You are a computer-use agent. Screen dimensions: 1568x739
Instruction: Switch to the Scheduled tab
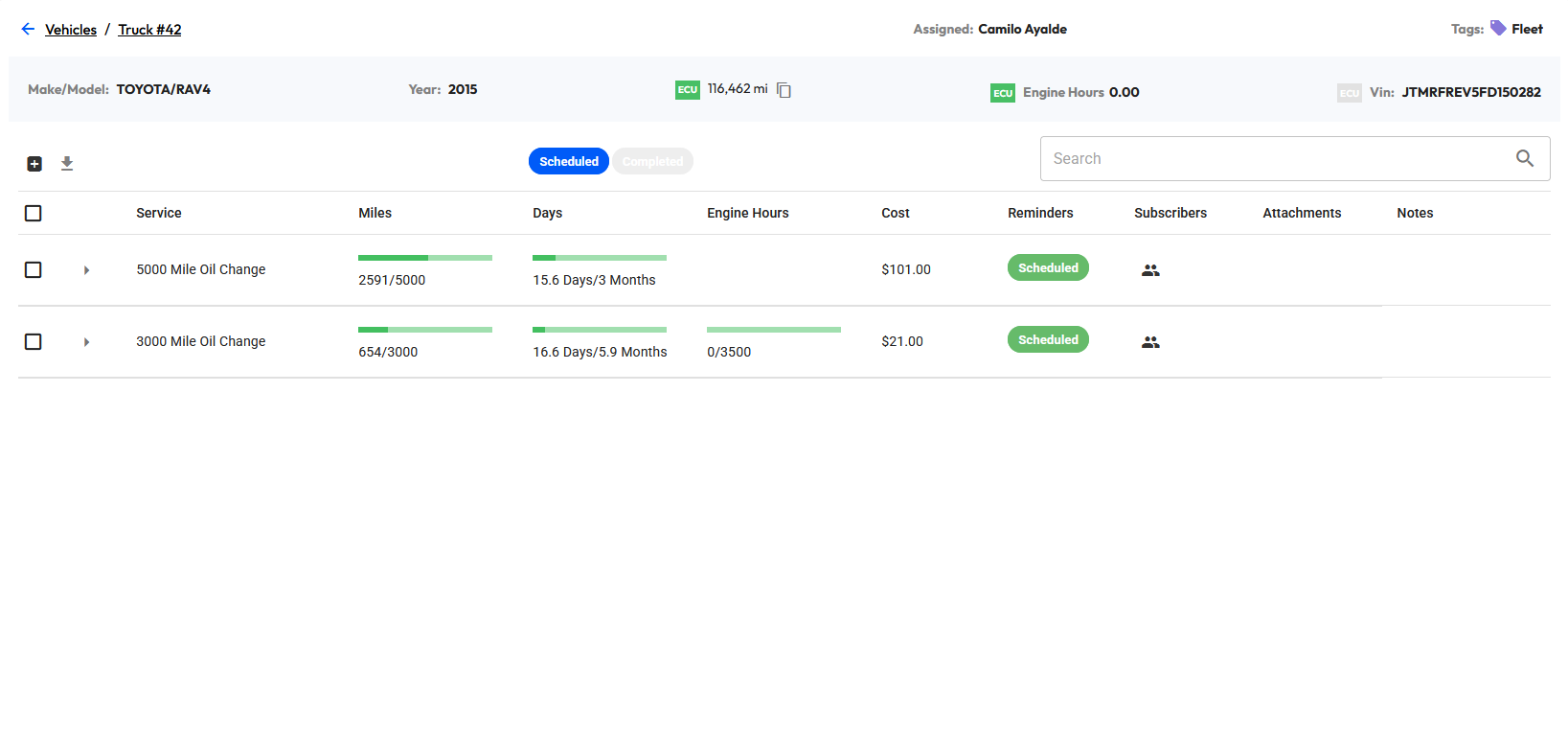coord(569,161)
